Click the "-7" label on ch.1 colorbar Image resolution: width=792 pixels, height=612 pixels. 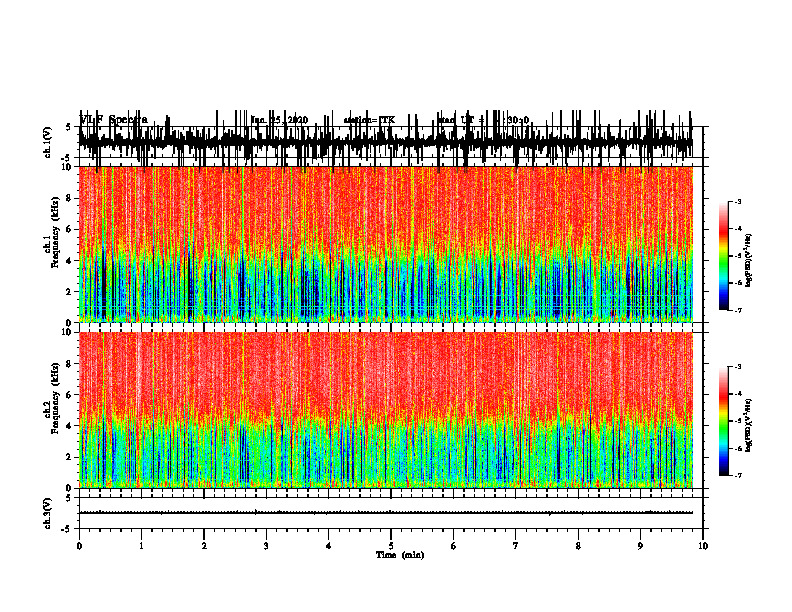pyautogui.click(x=738, y=310)
